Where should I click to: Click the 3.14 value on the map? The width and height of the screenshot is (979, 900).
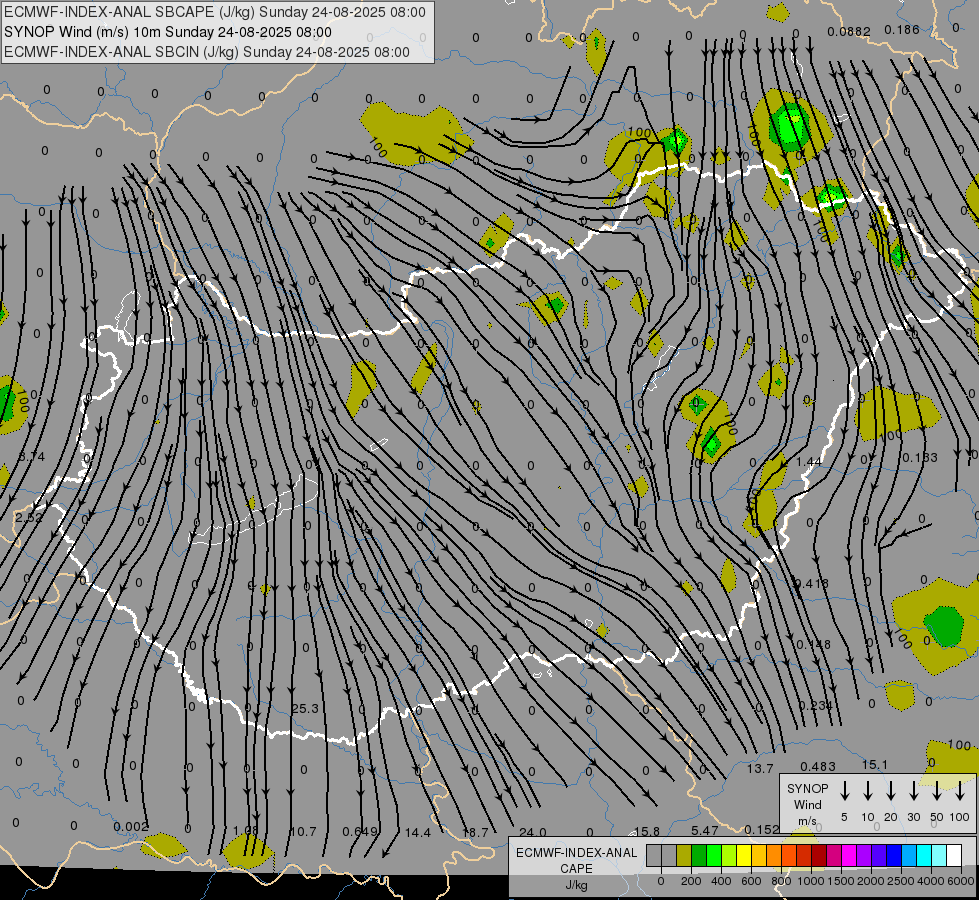coord(32,457)
